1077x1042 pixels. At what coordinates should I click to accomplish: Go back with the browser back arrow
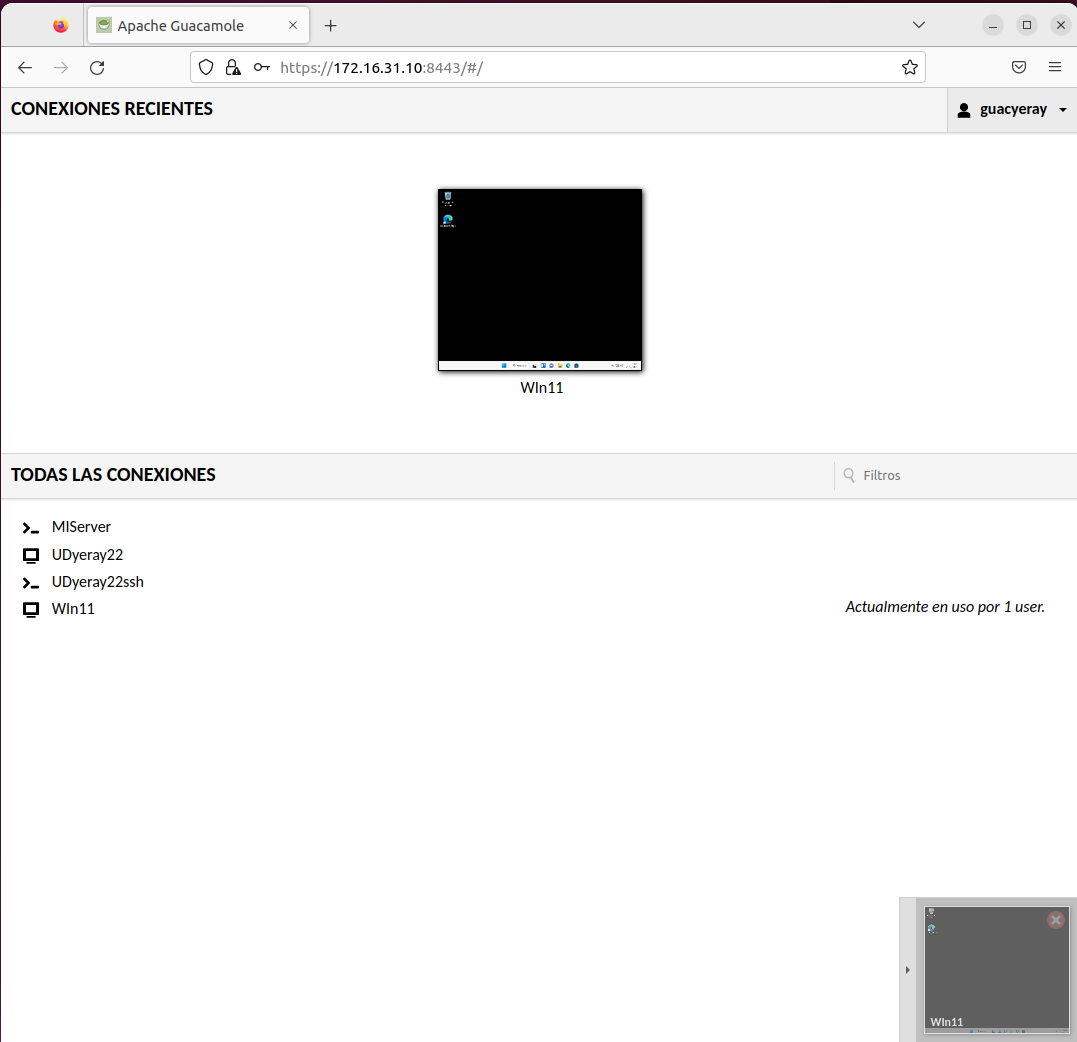25,67
